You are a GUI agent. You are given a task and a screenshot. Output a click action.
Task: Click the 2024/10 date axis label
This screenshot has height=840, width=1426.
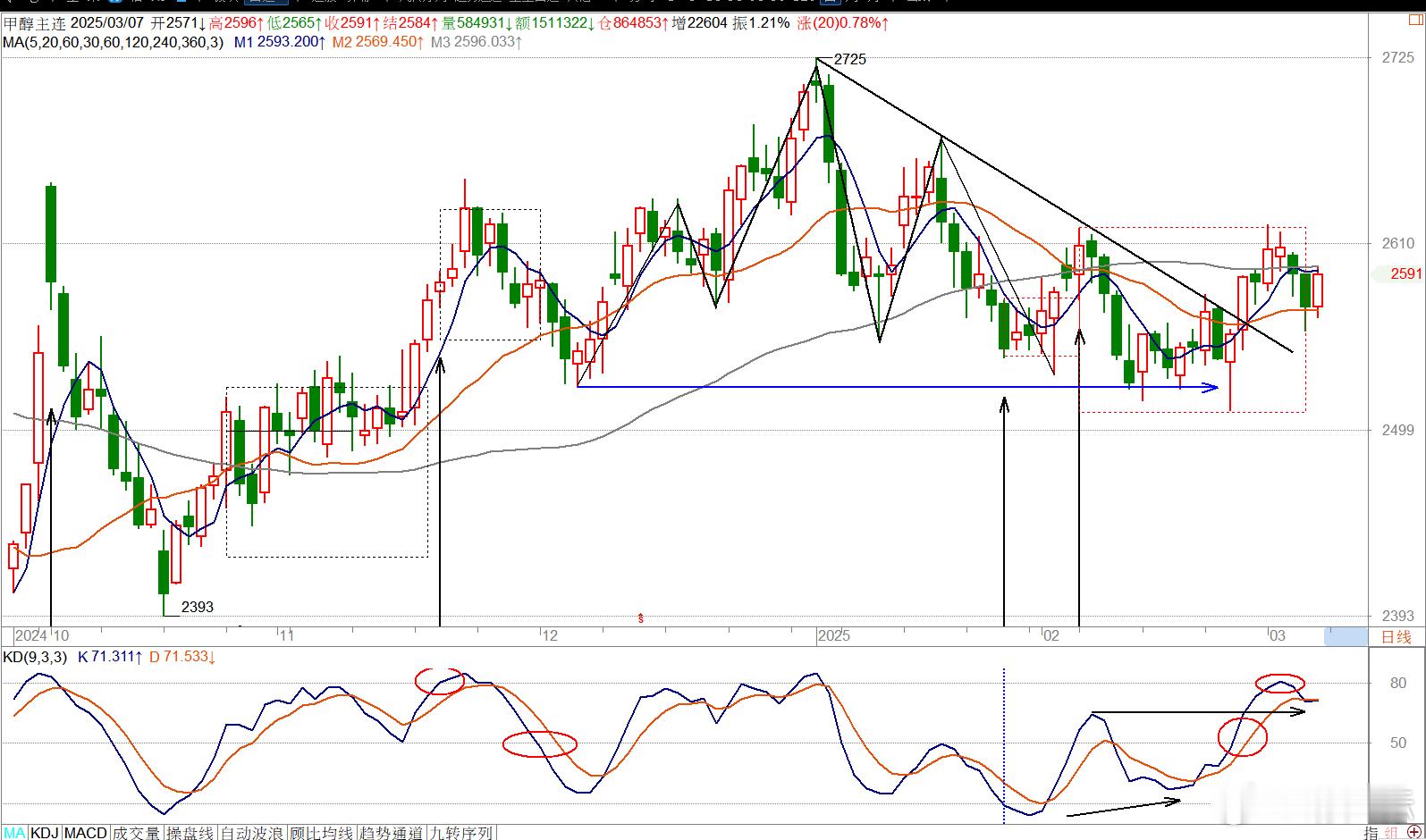42,635
